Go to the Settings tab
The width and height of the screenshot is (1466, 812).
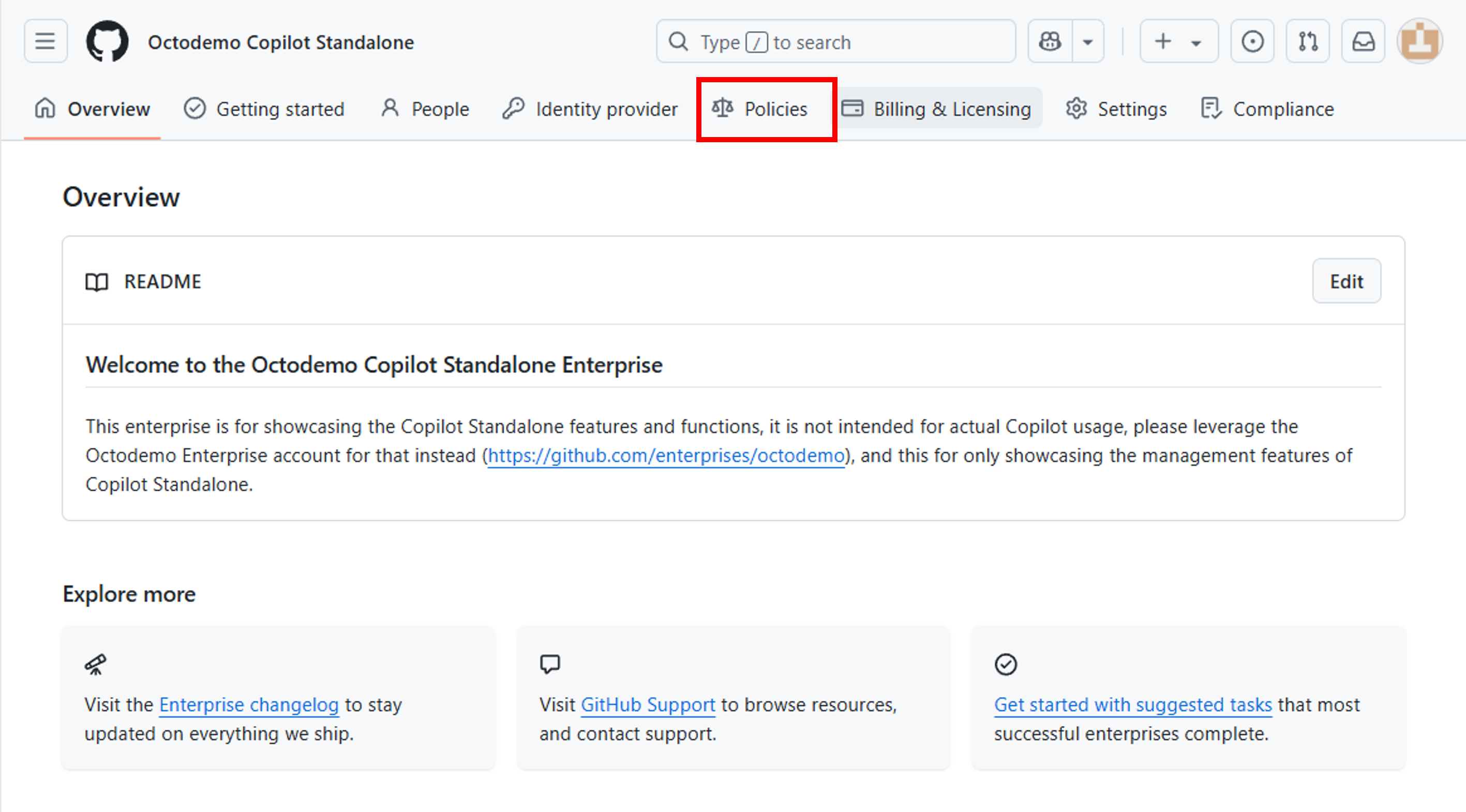click(1117, 109)
